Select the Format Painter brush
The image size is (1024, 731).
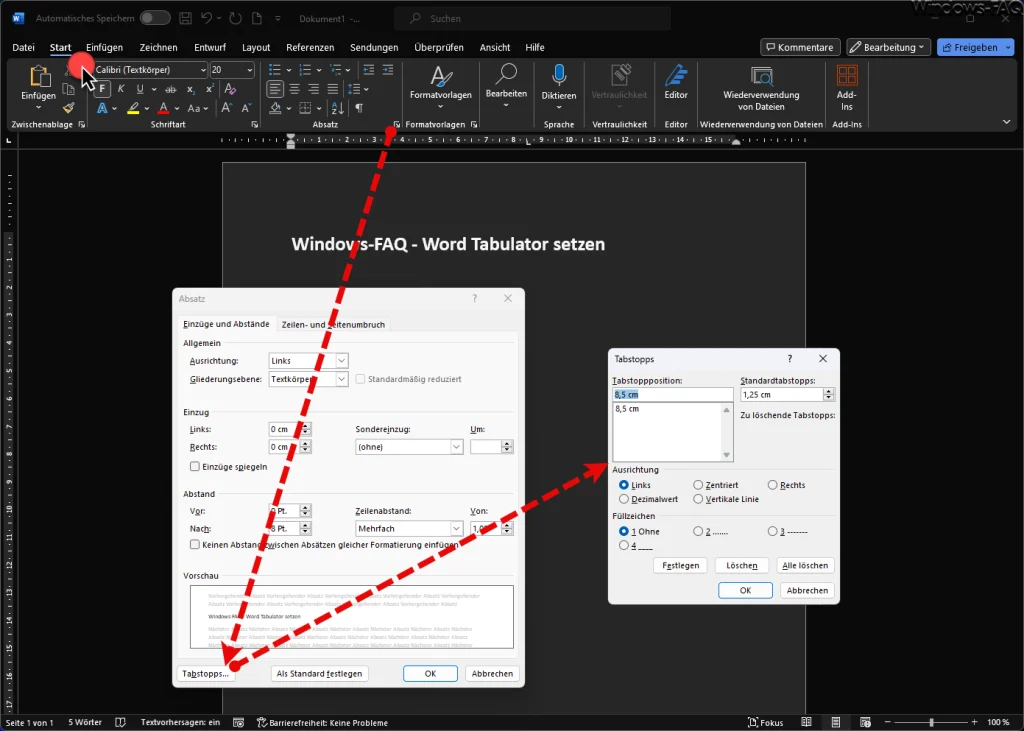tap(69, 108)
